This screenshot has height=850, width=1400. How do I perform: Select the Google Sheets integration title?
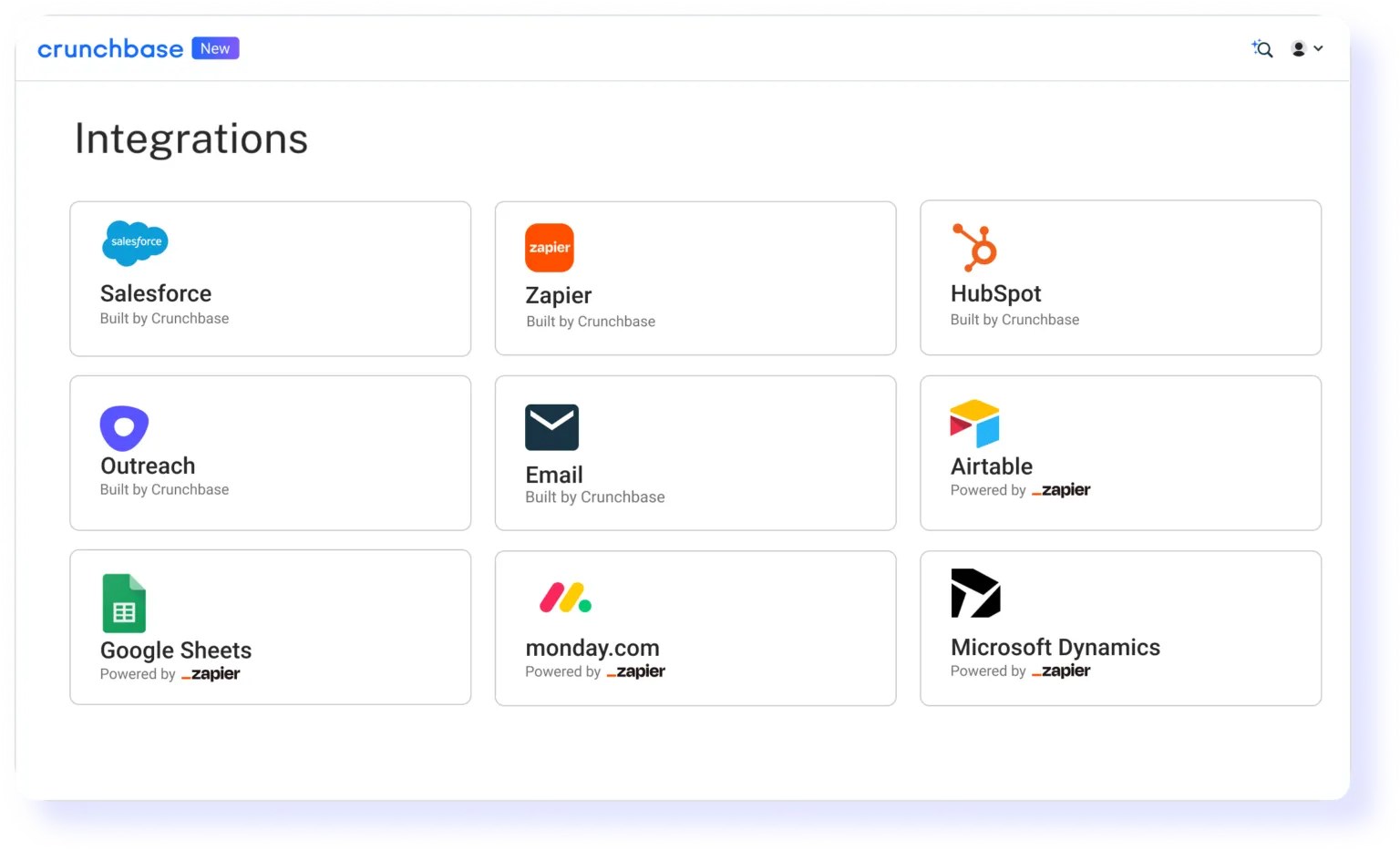point(176,650)
